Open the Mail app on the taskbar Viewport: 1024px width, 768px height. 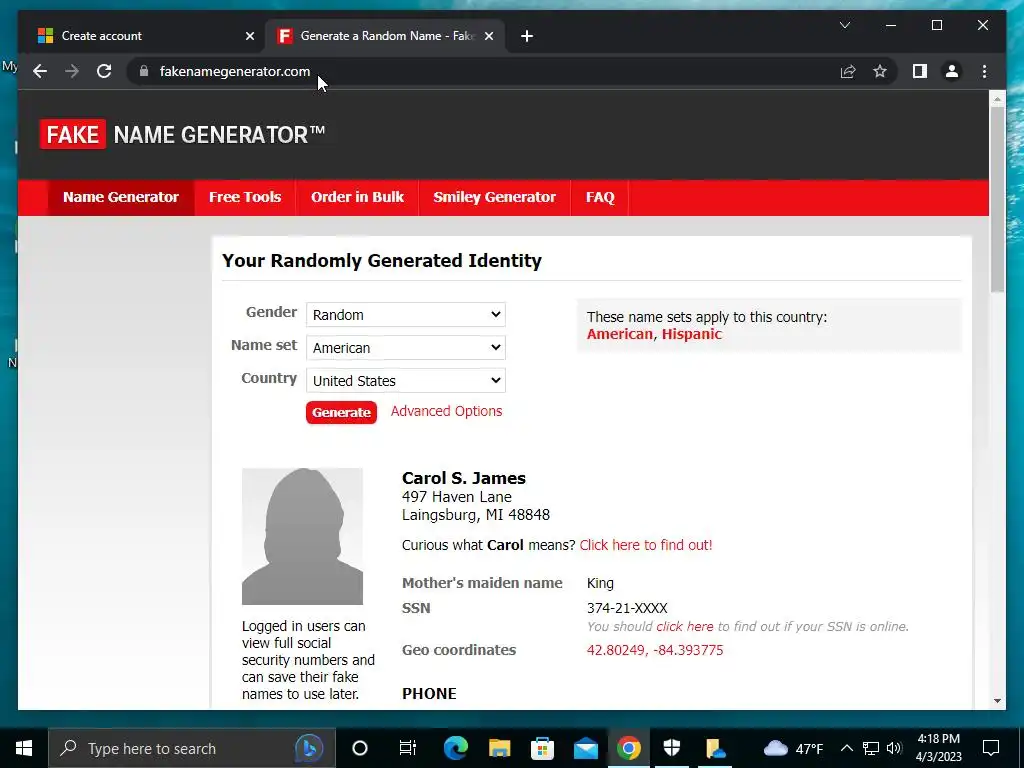tap(586, 748)
